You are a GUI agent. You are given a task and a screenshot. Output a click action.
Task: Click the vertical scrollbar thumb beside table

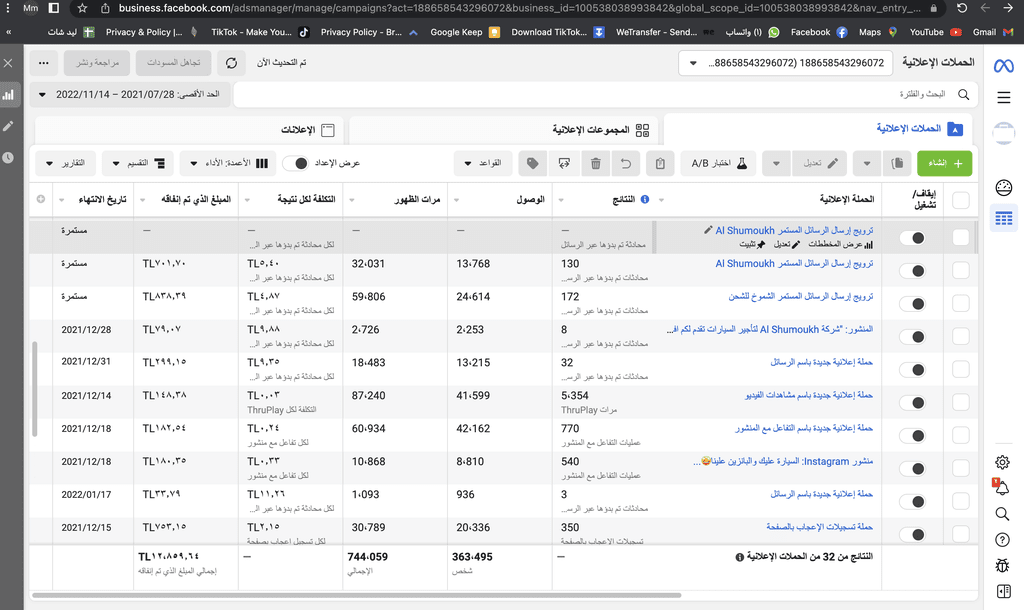[x=35, y=389]
